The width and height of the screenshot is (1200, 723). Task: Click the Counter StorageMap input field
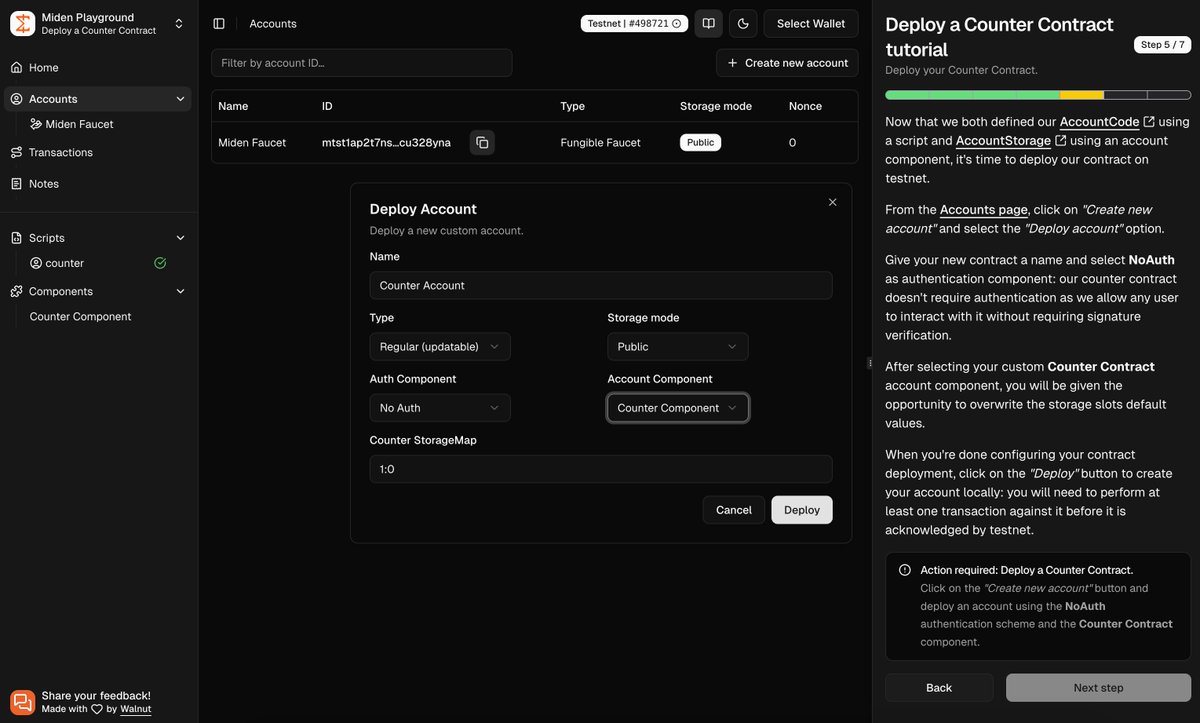601,469
